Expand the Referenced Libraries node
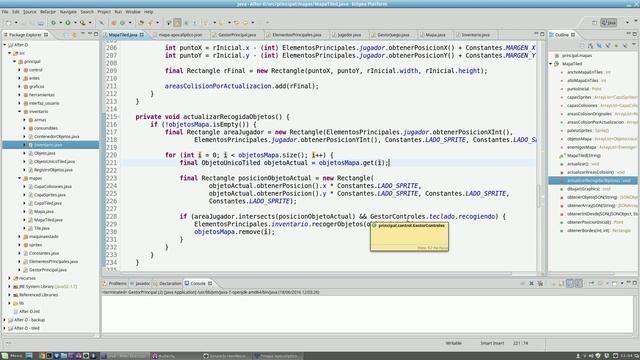Screen dimensions: 640x360 tap(10, 295)
